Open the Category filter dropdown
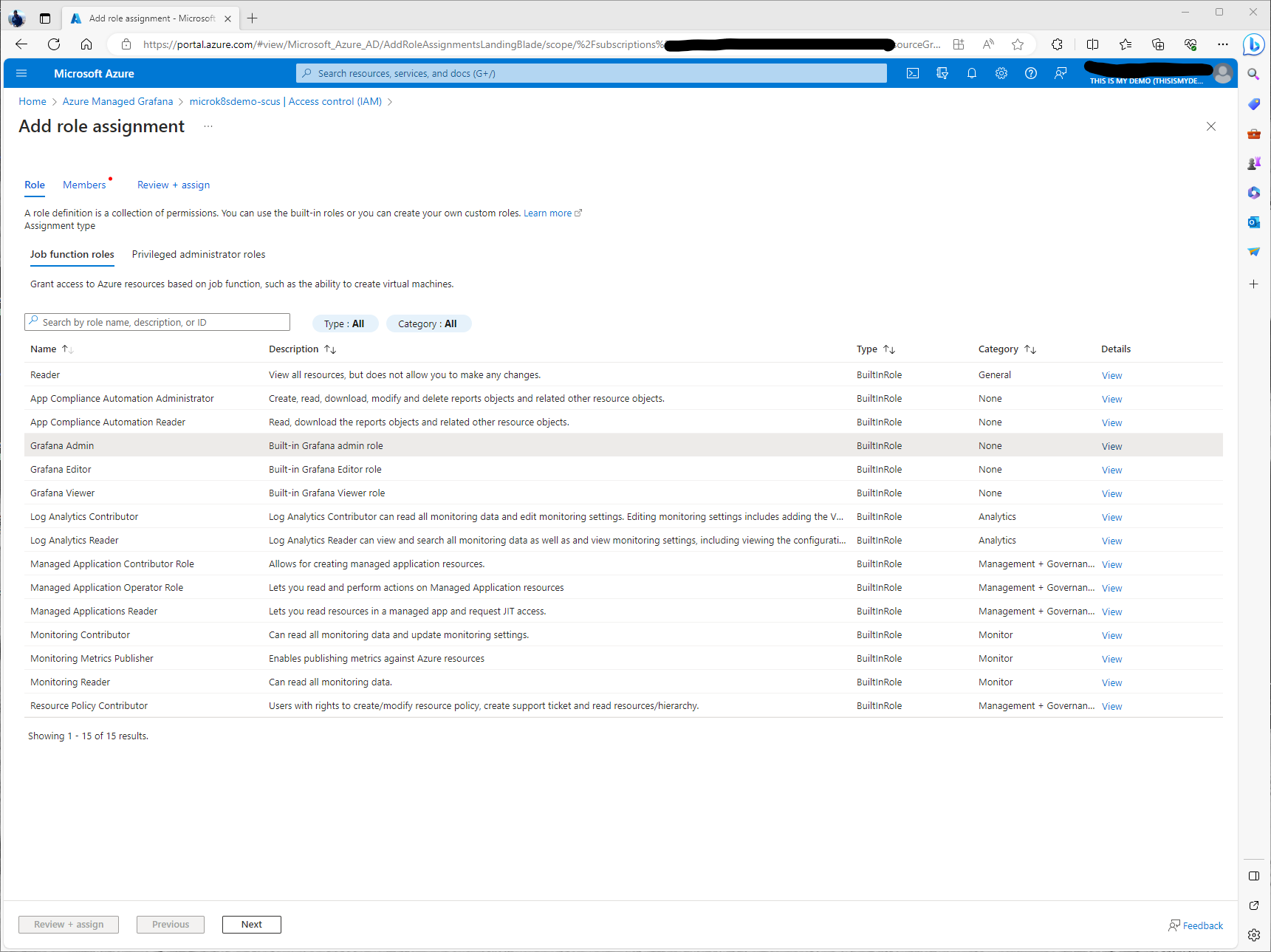This screenshot has width=1271, height=952. (x=428, y=323)
